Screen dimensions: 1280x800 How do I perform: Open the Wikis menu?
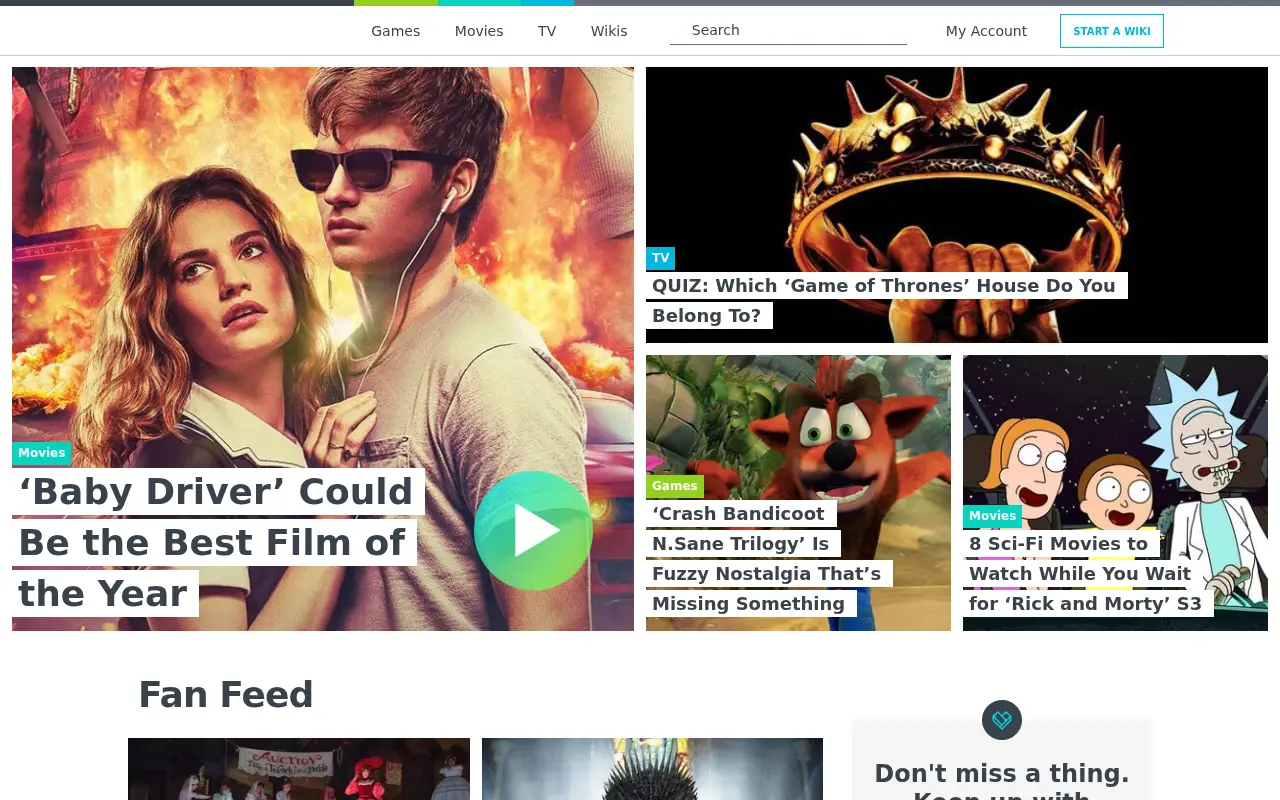tap(609, 31)
